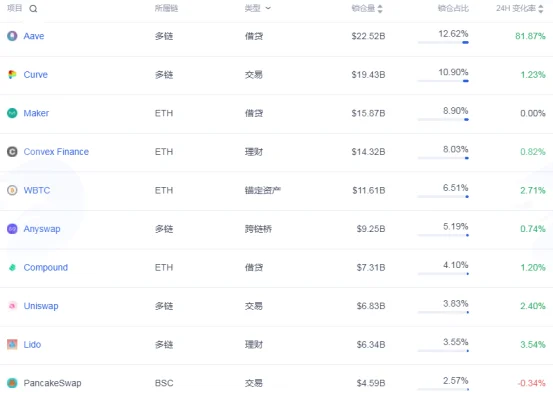Image resolution: width=553 pixels, height=393 pixels.
Task: Click the Anyswap purple logo icon
Action: (x=12, y=229)
